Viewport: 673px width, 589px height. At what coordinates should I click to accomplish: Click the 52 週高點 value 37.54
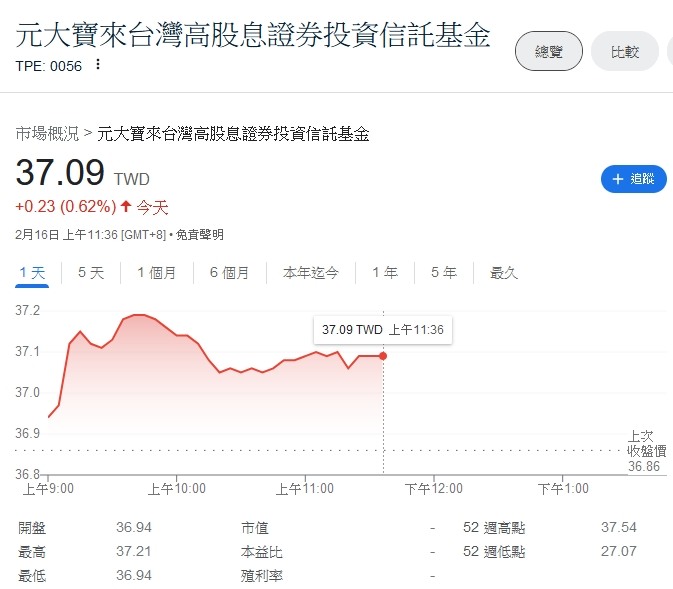pyautogui.click(x=618, y=527)
